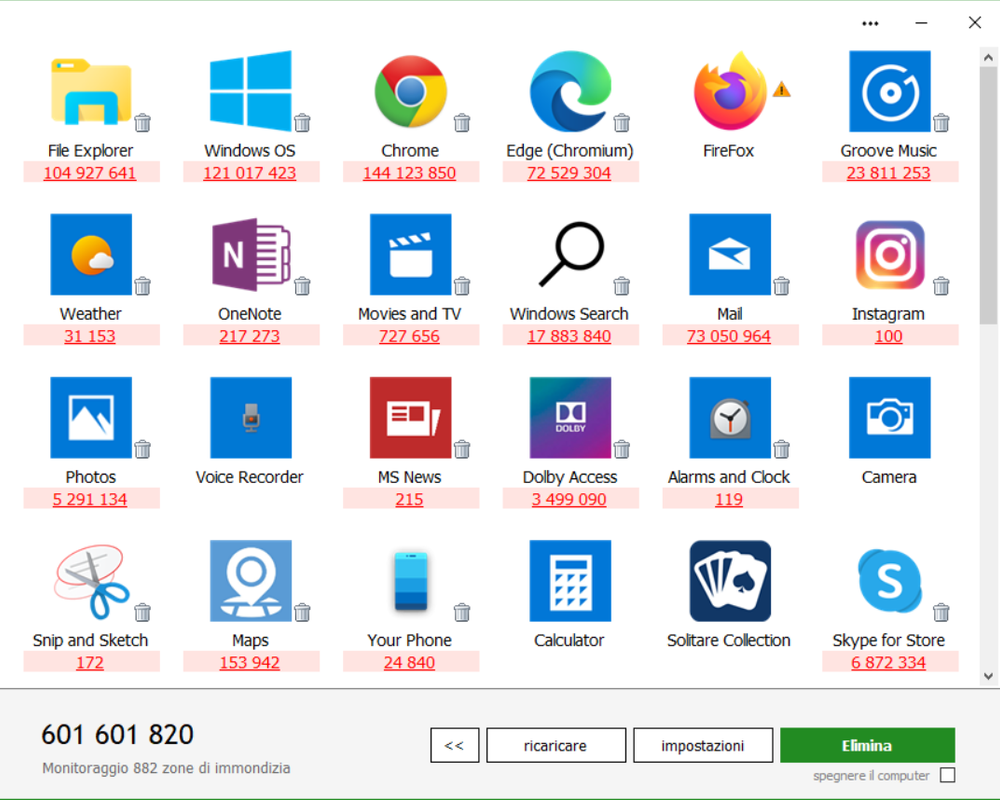The height and width of the screenshot is (800, 1000).
Task: Select the Groove Music icon
Action: coord(890,91)
